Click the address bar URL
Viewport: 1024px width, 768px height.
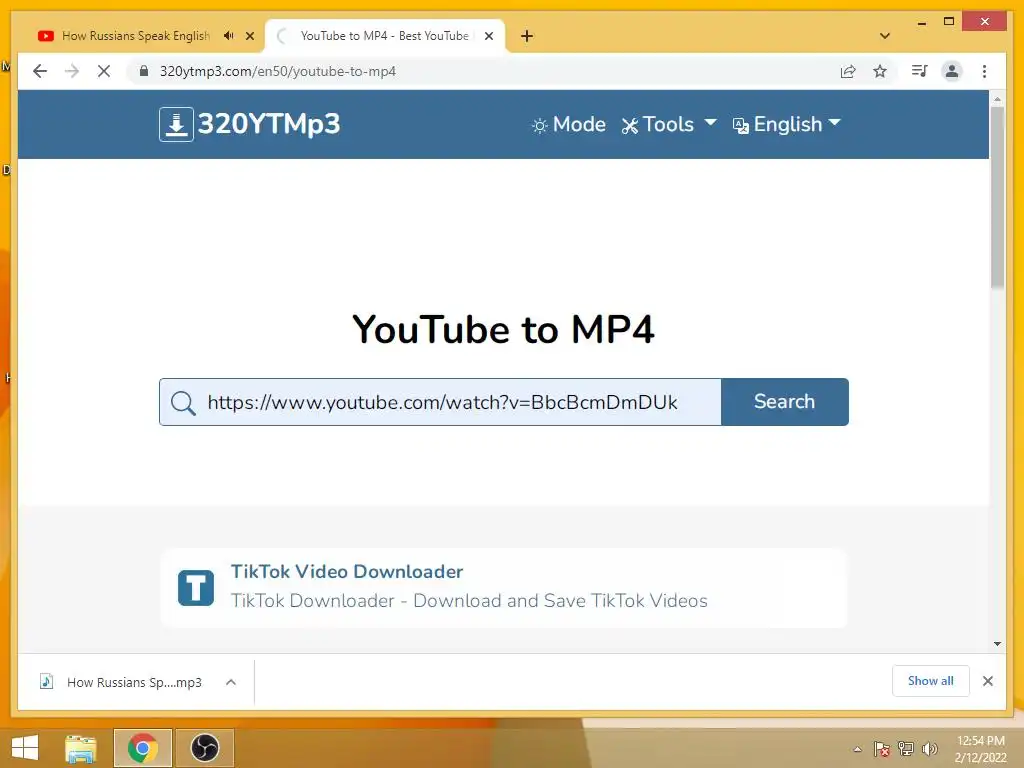[278, 71]
